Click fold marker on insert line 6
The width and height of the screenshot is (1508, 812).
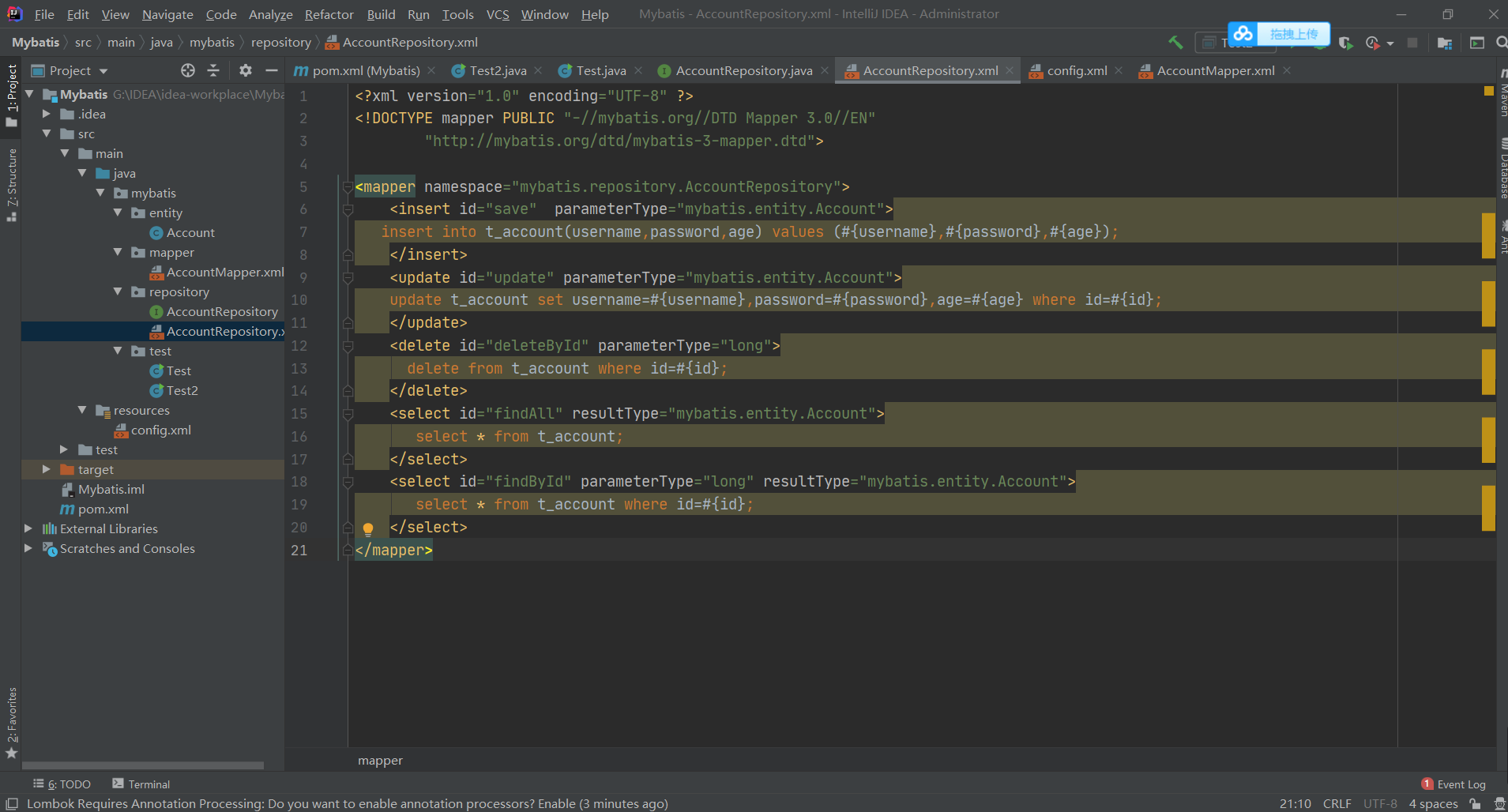click(348, 209)
